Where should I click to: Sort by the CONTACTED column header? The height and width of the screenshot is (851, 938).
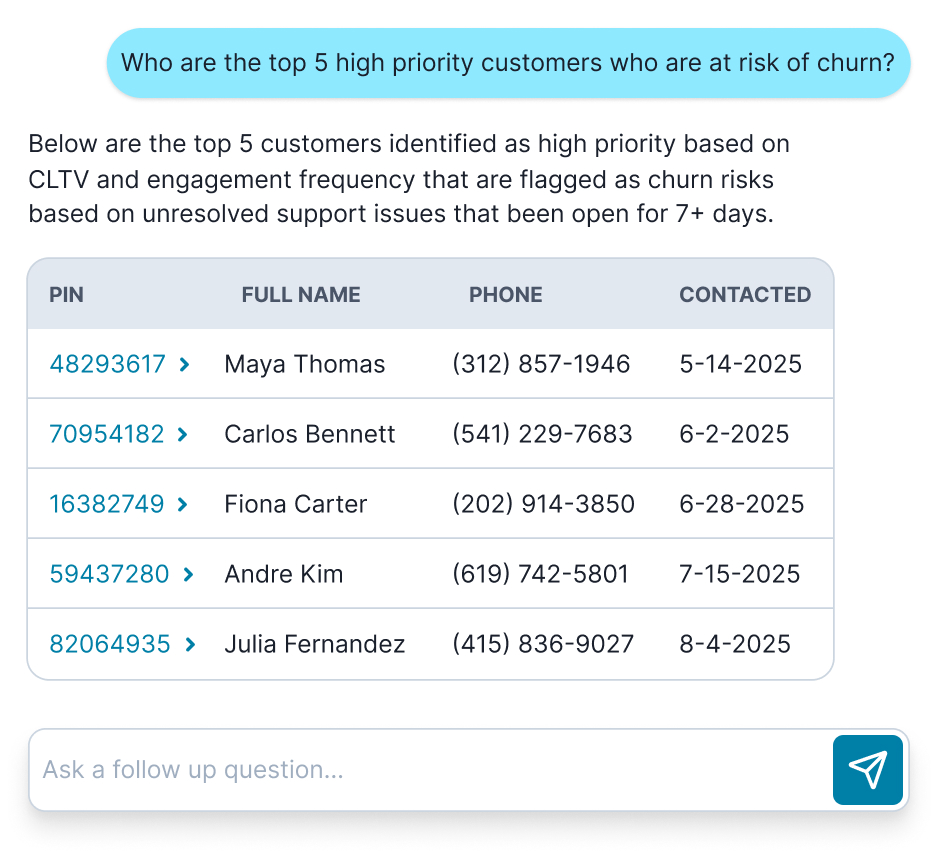tap(745, 295)
